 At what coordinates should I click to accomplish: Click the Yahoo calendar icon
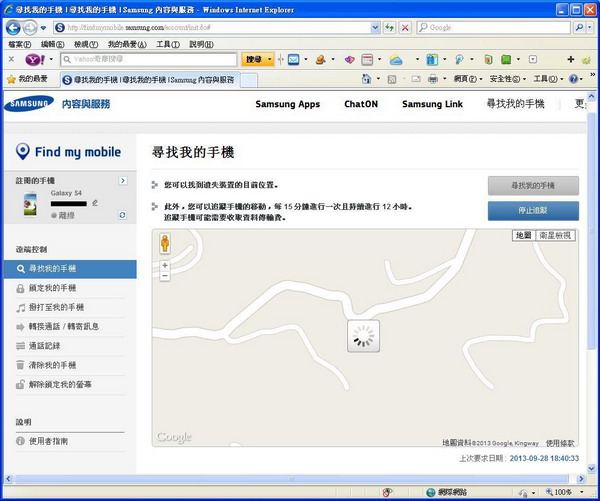(367, 60)
